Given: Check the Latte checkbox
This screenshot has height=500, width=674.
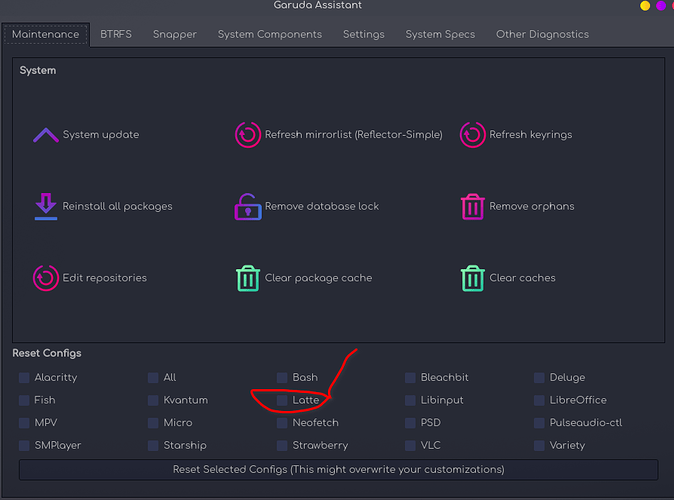Looking at the screenshot, I should pos(282,400).
